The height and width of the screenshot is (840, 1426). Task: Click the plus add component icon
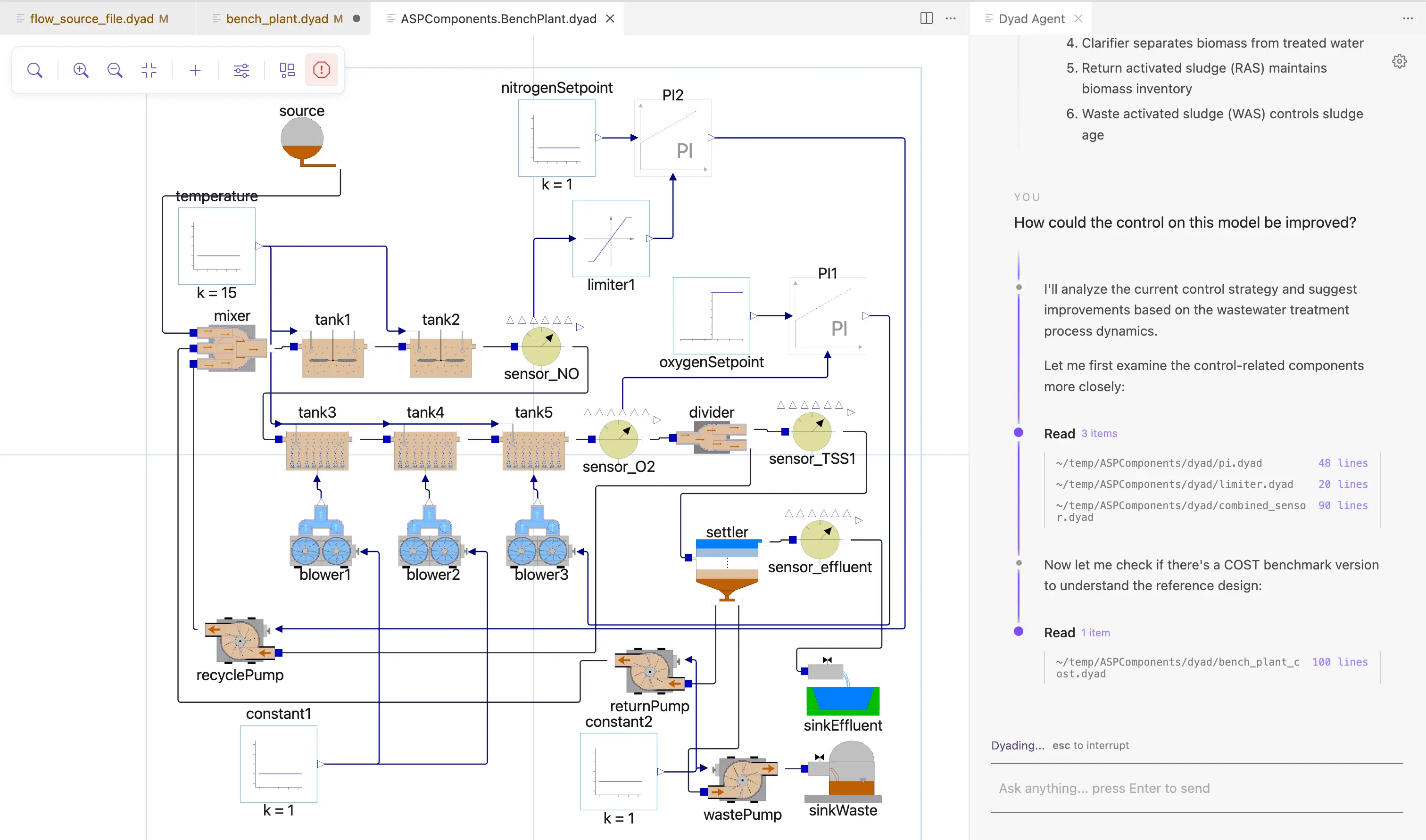click(x=195, y=70)
